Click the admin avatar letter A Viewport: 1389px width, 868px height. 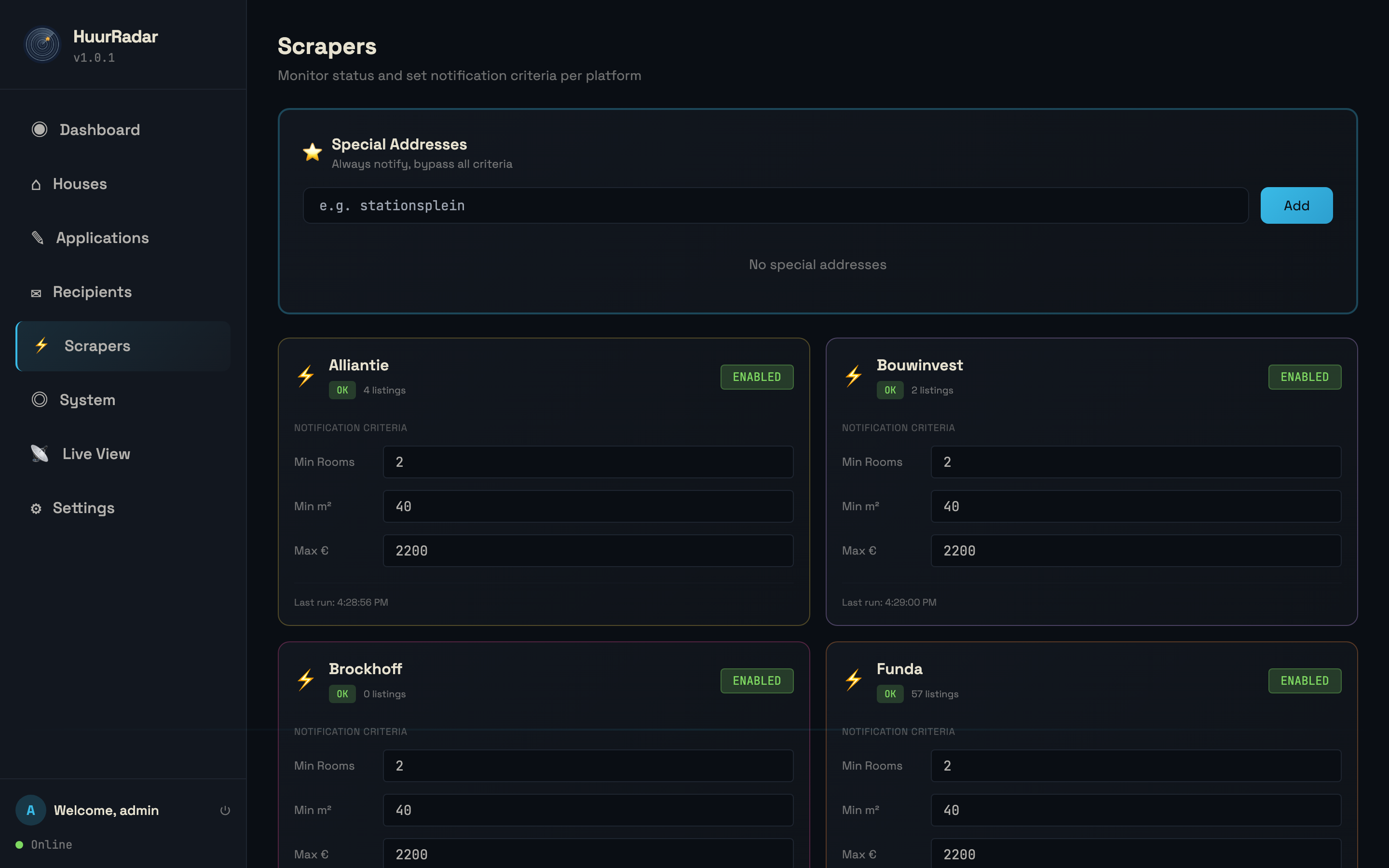30,810
